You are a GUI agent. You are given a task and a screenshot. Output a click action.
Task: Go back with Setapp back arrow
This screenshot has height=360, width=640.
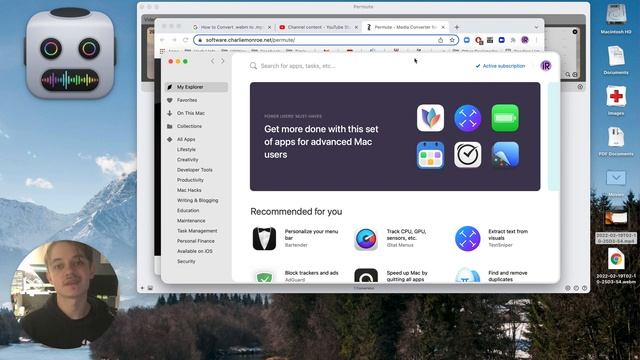coord(212,61)
